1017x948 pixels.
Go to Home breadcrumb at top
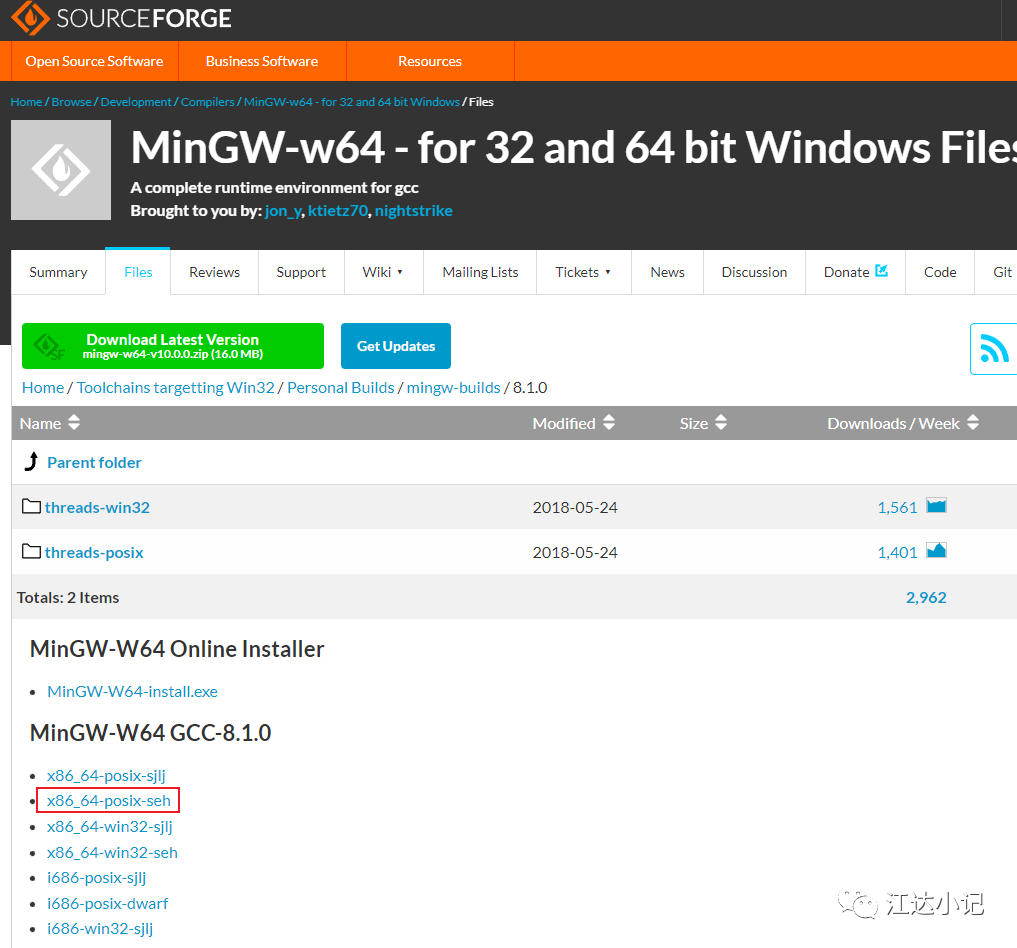coord(26,102)
